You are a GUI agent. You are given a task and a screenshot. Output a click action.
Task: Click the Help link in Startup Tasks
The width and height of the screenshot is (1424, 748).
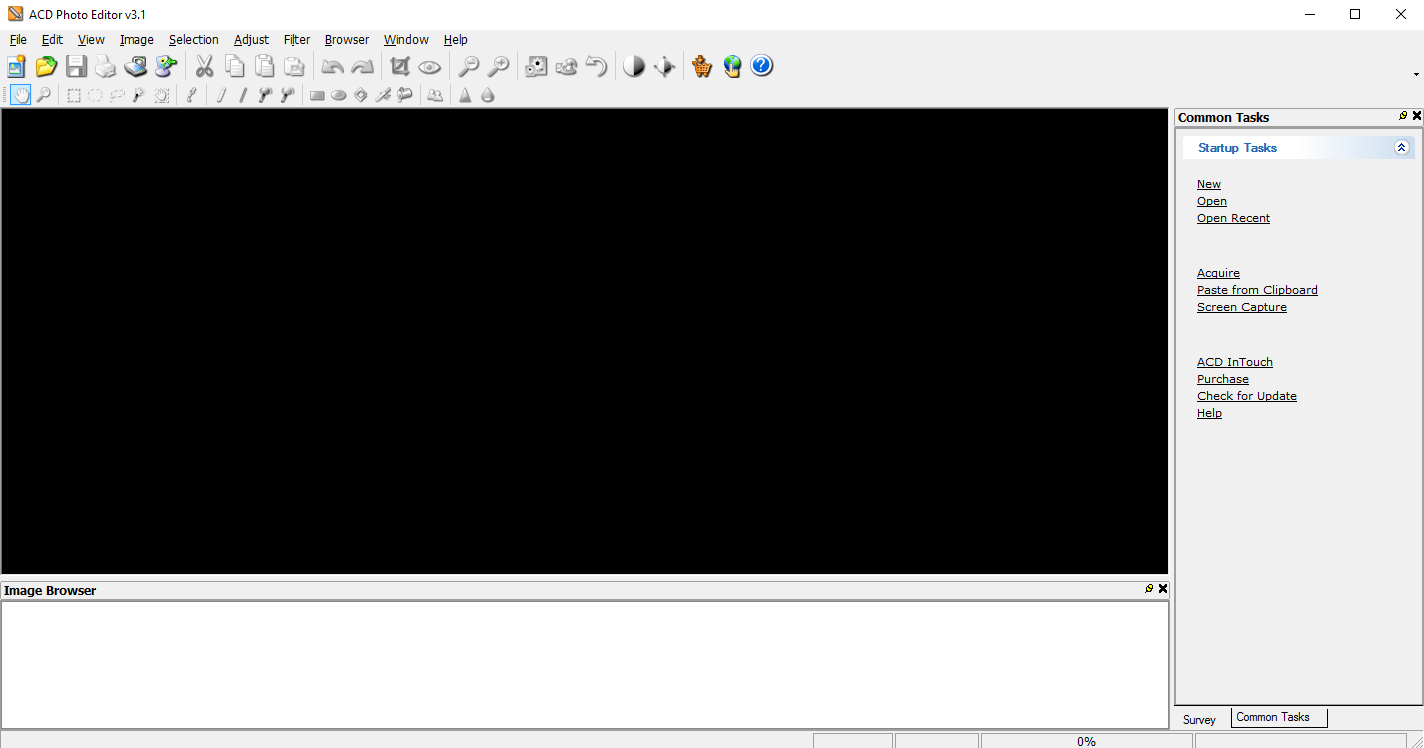pos(1209,413)
